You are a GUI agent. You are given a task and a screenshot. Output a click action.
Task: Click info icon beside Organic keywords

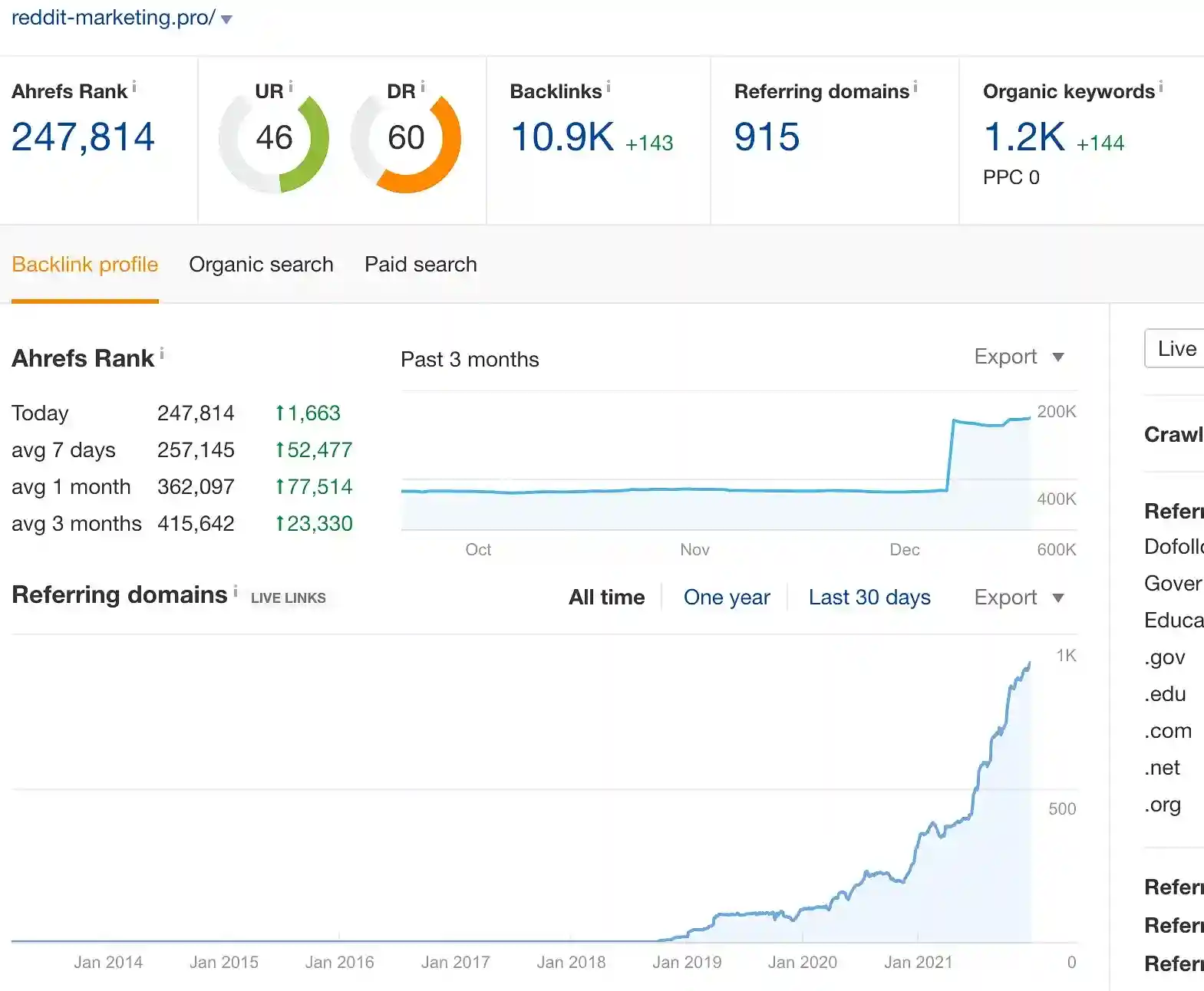pos(1161,87)
